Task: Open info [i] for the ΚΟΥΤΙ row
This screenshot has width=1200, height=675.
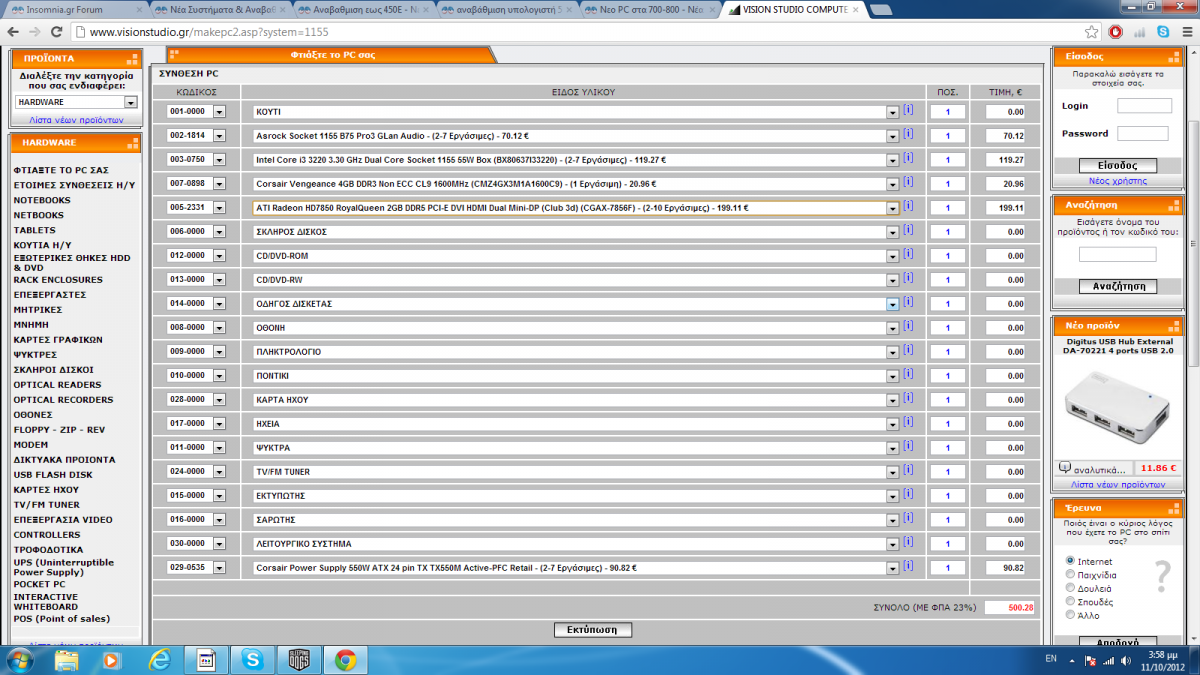Action: (x=908, y=110)
